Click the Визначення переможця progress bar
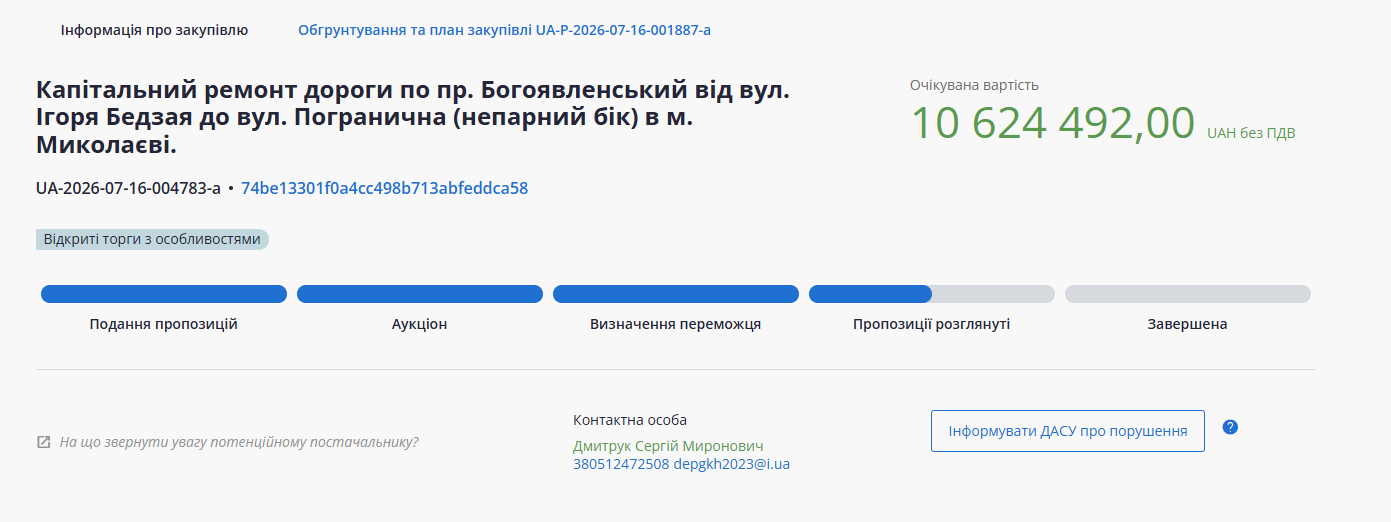1391x522 pixels. point(676,294)
